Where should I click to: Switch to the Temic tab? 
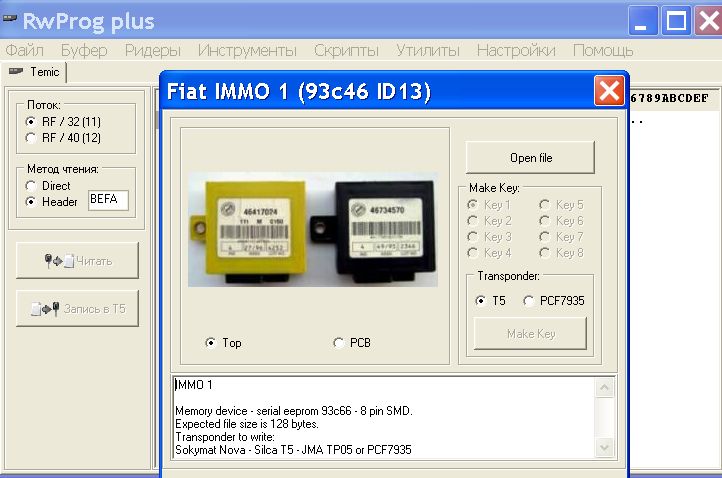pos(35,72)
